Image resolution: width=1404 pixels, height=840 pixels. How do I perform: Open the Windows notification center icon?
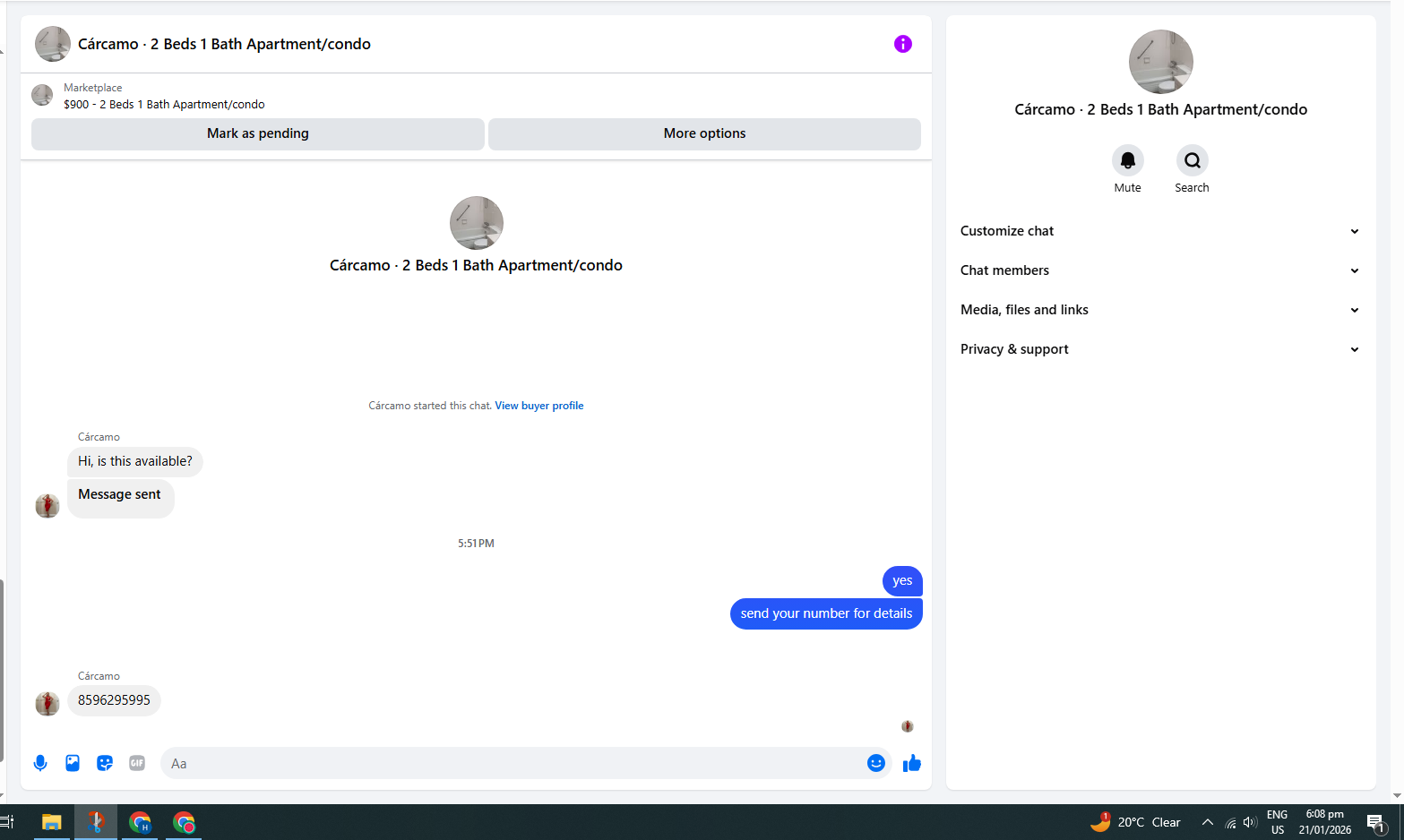click(1376, 822)
